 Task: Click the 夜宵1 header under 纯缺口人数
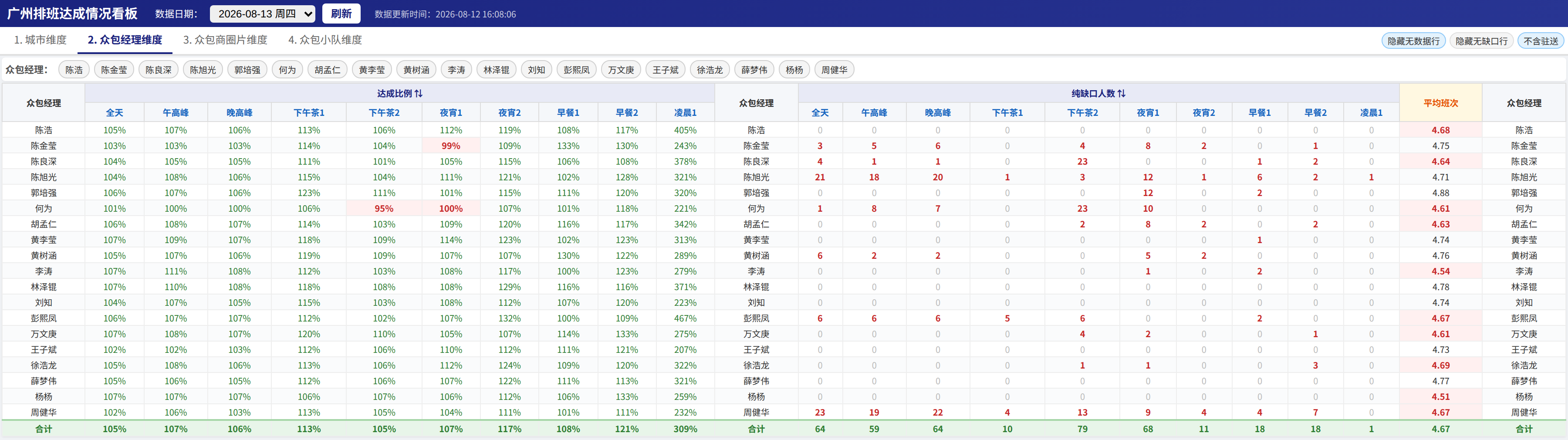[x=1148, y=112]
